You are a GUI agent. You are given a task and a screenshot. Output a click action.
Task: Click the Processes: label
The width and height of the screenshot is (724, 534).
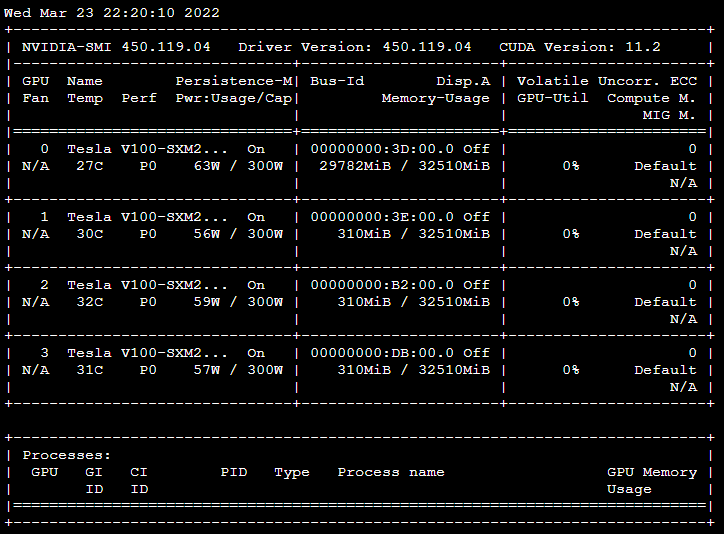67,455
